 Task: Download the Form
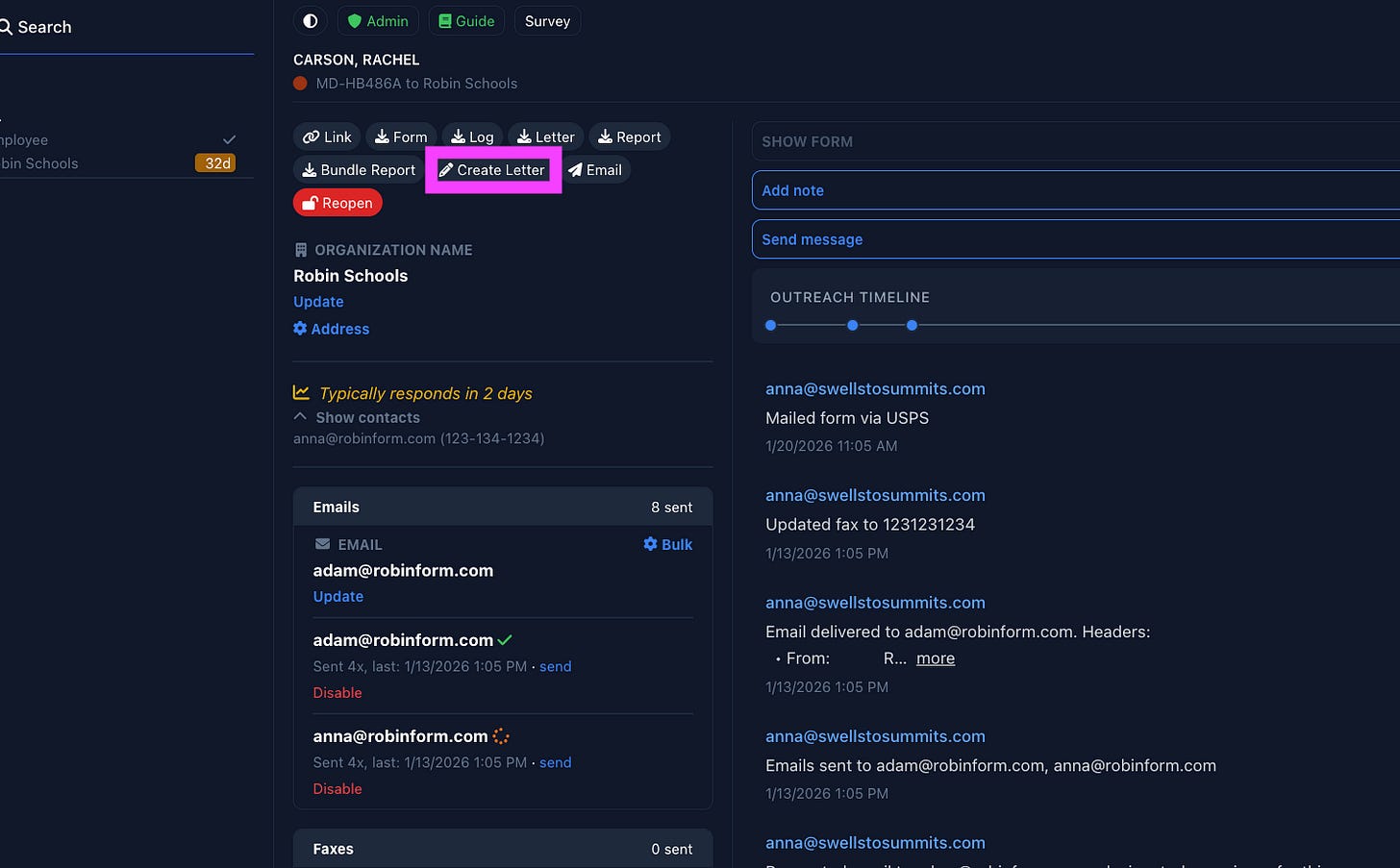coord(401,136)
